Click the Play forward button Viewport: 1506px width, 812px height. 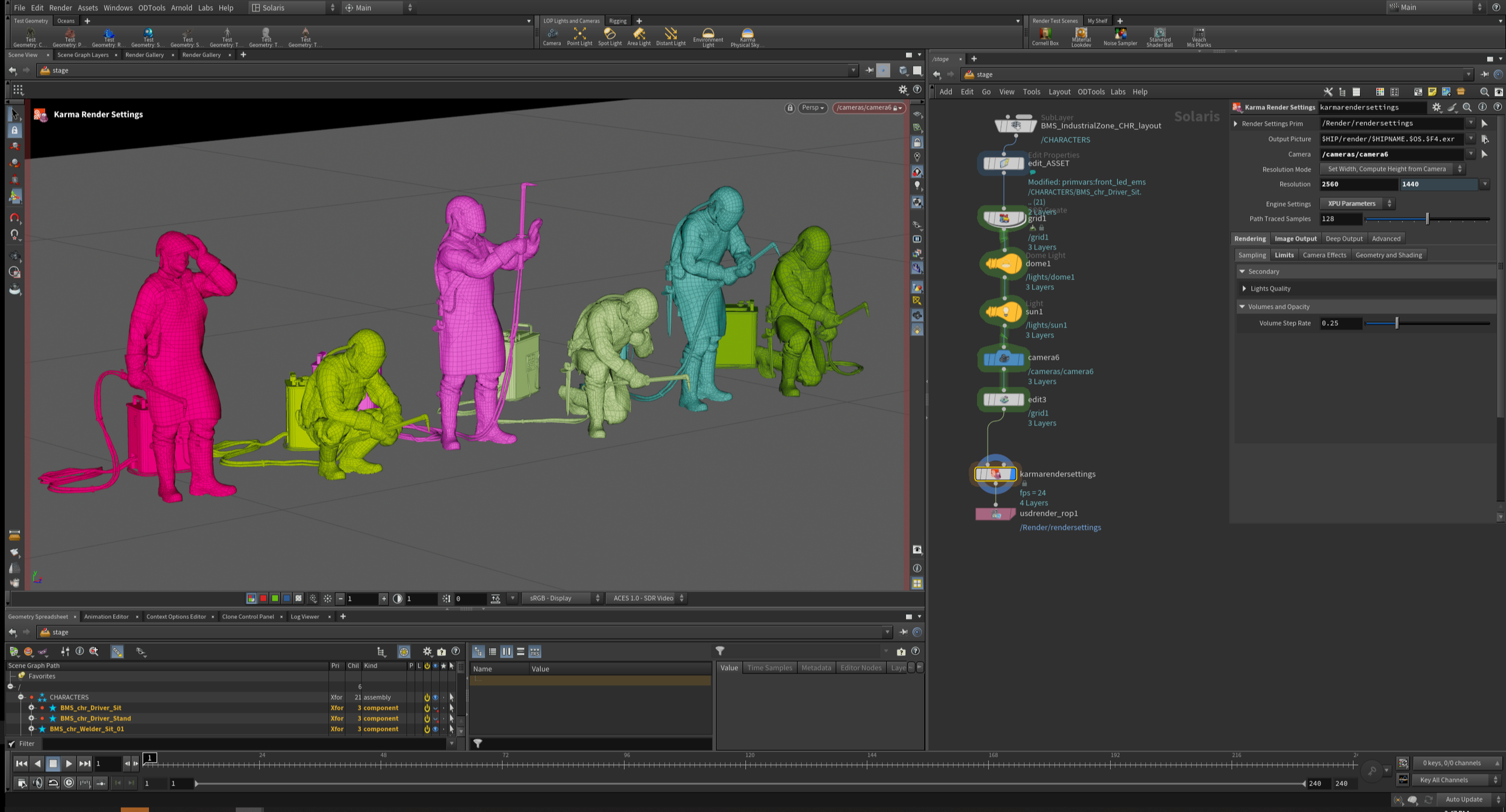tap(69, 764)
